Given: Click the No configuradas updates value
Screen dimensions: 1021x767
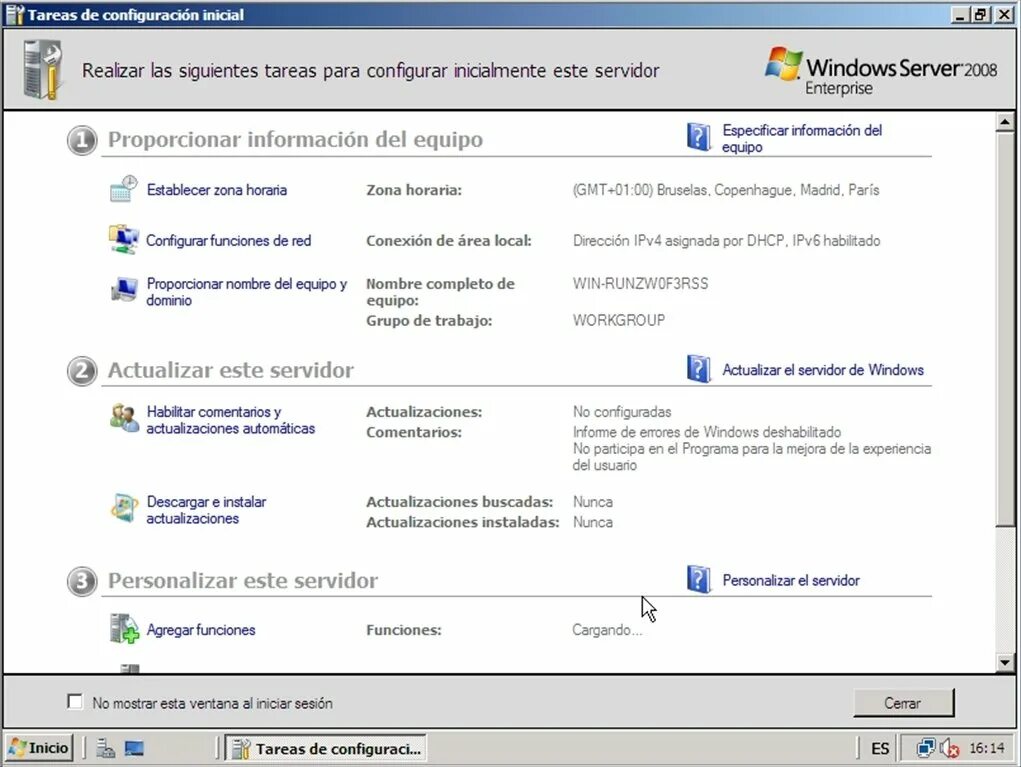Looking at the screenshot, I should click(x=622, y=411).
